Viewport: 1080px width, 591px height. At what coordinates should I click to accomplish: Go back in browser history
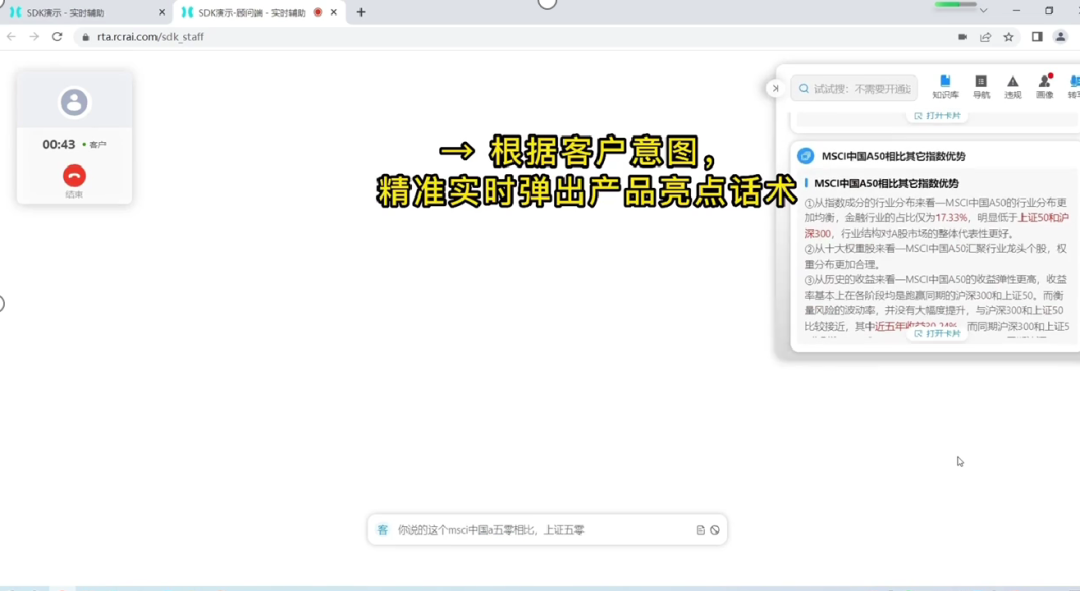(x=11, y=37)
